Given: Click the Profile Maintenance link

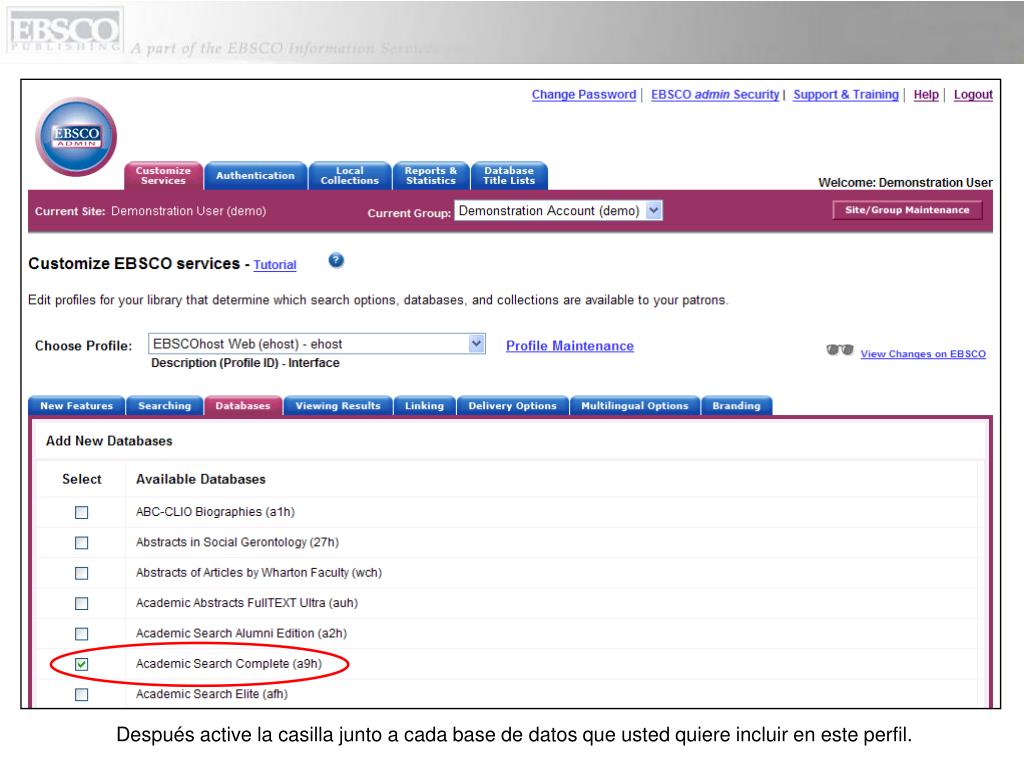Looking at the screenshot, I should coord(569,346).
